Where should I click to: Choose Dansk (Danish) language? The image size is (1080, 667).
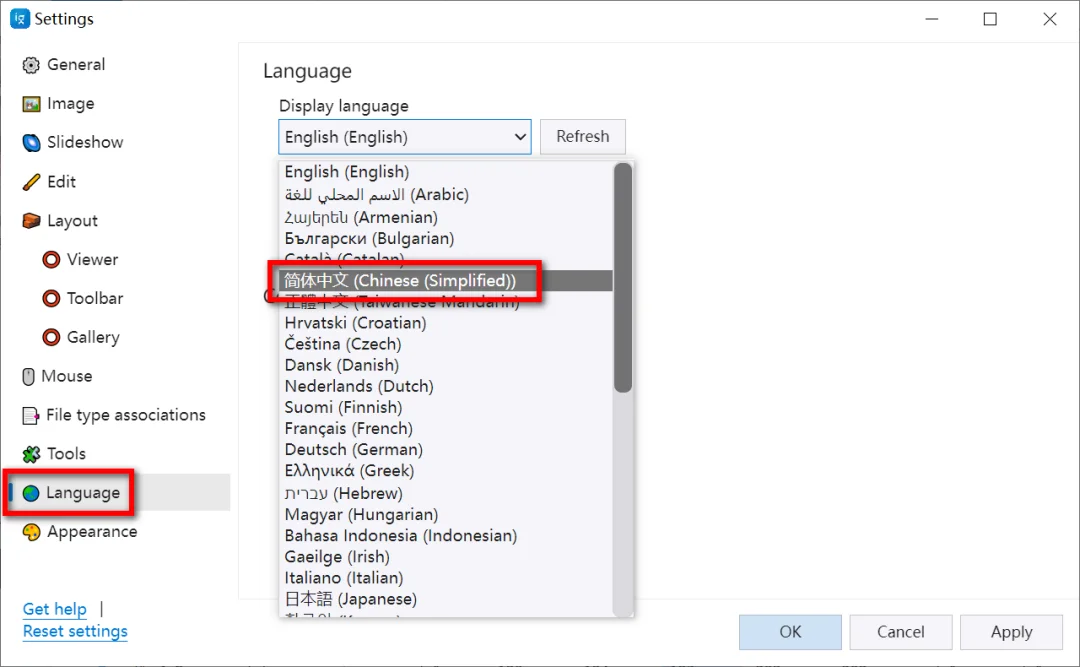pyautogui.click(x=446, y=365)
